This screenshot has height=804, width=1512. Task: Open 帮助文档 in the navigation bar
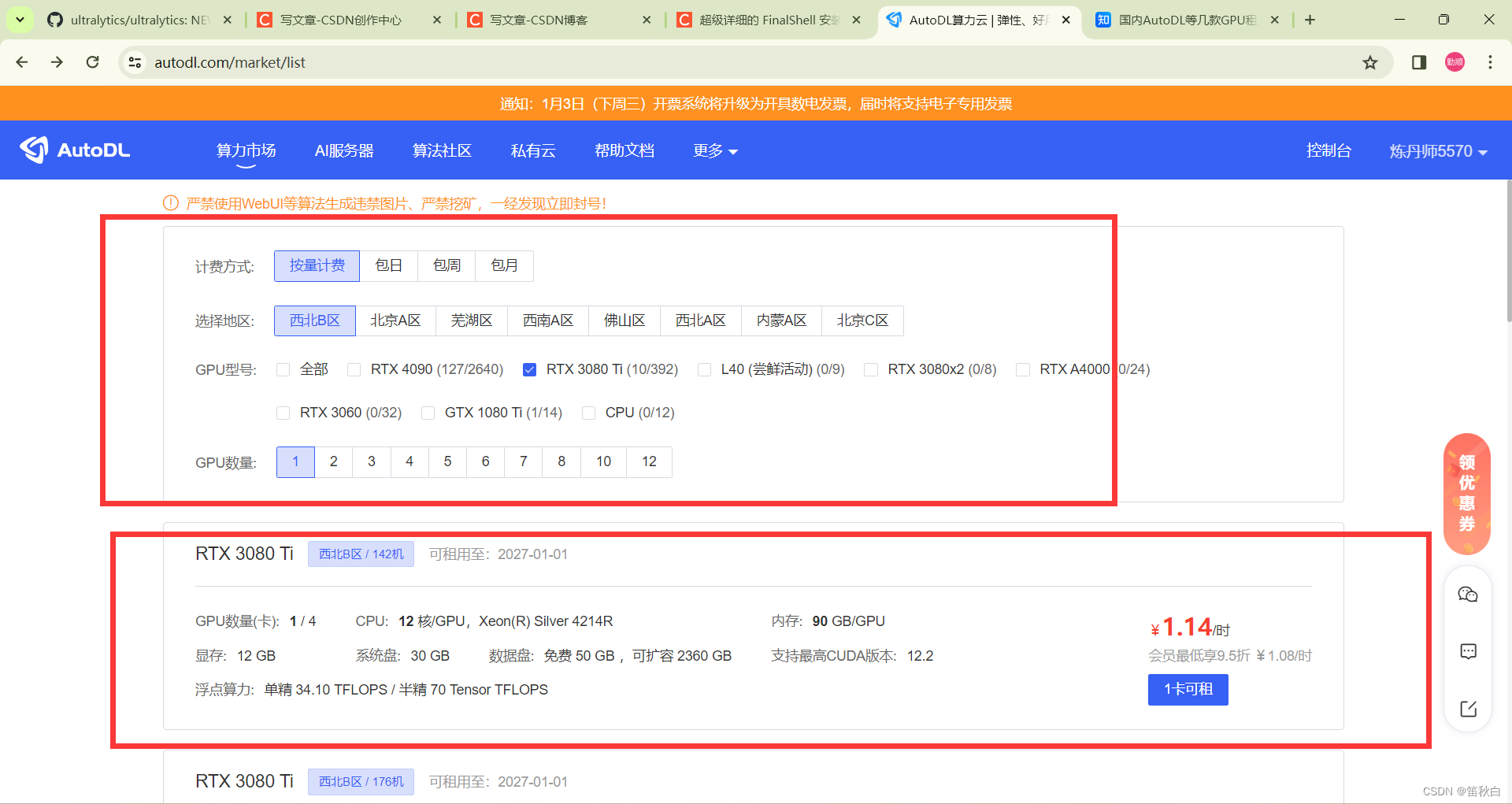pos(624,150)
